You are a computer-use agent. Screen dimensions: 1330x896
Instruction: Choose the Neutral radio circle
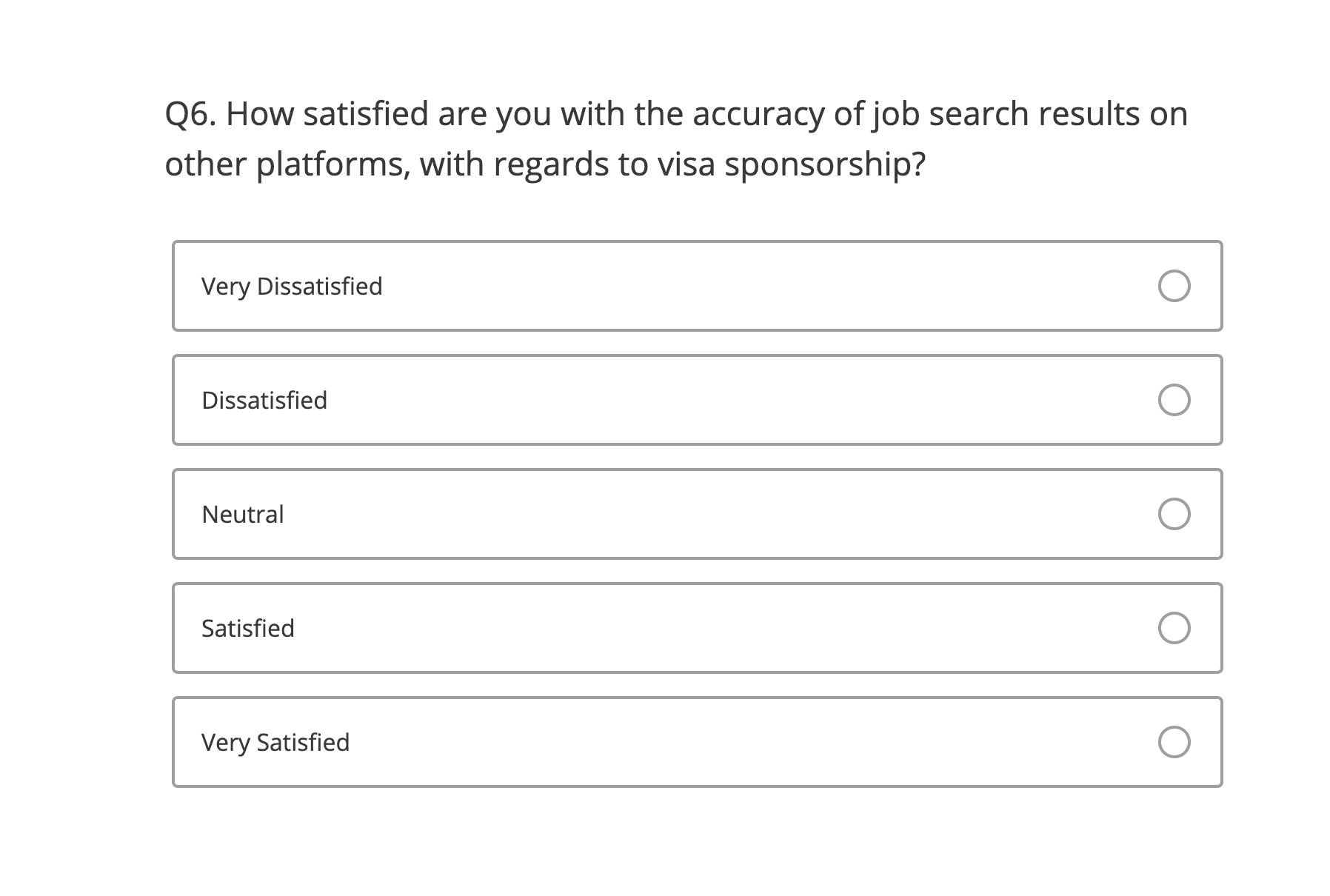[x=1174, y=514]
